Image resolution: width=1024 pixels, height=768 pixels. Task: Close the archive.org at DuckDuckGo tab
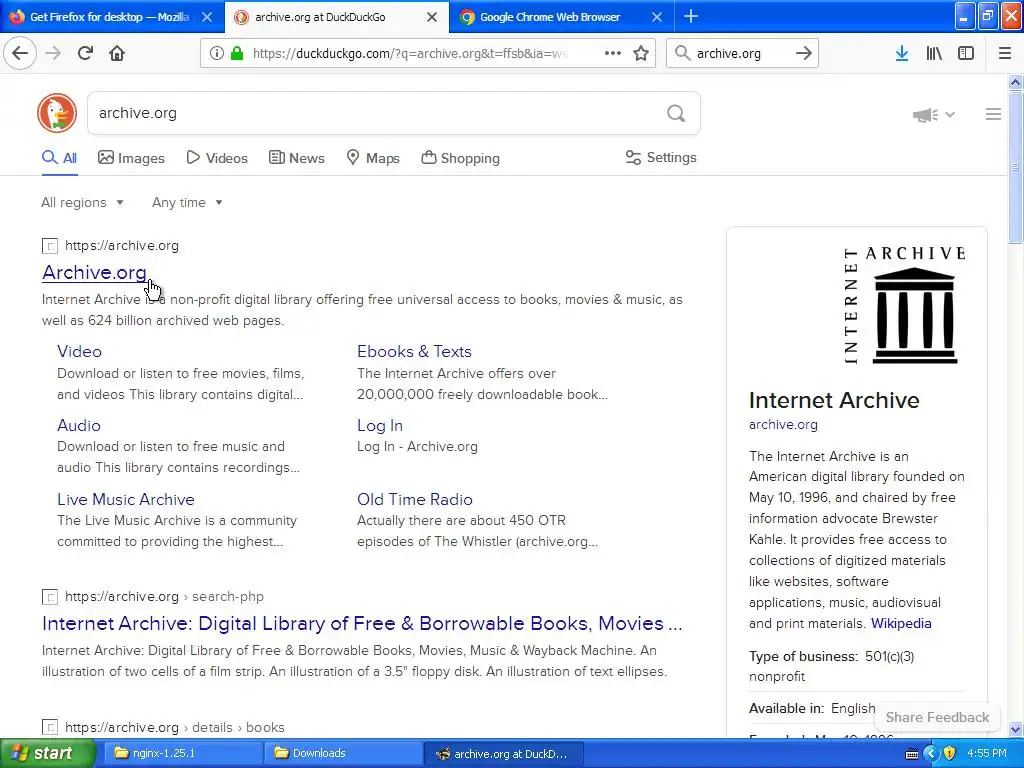432,17
